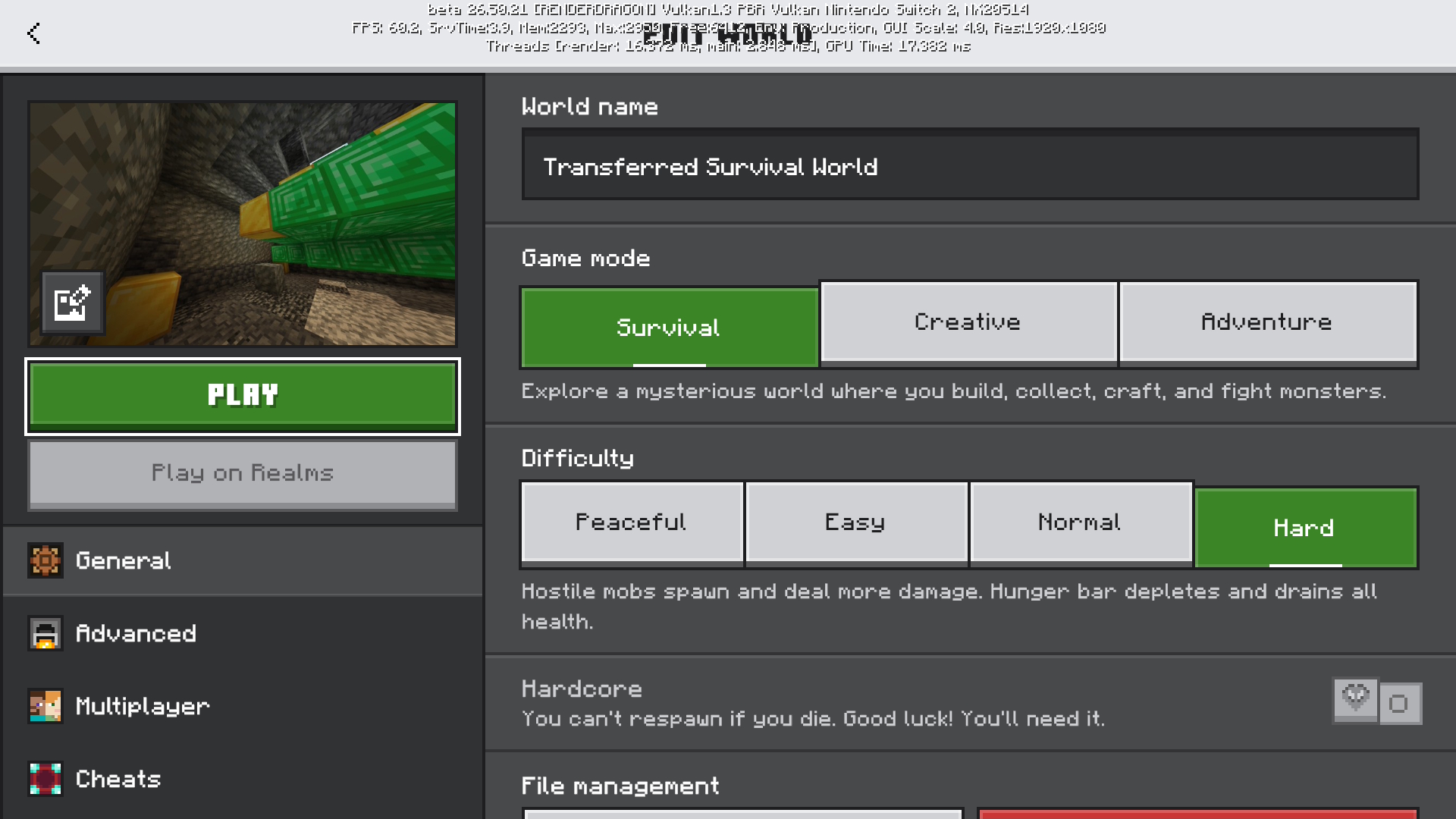Set difficulty to Hard

coord(1305,528)
